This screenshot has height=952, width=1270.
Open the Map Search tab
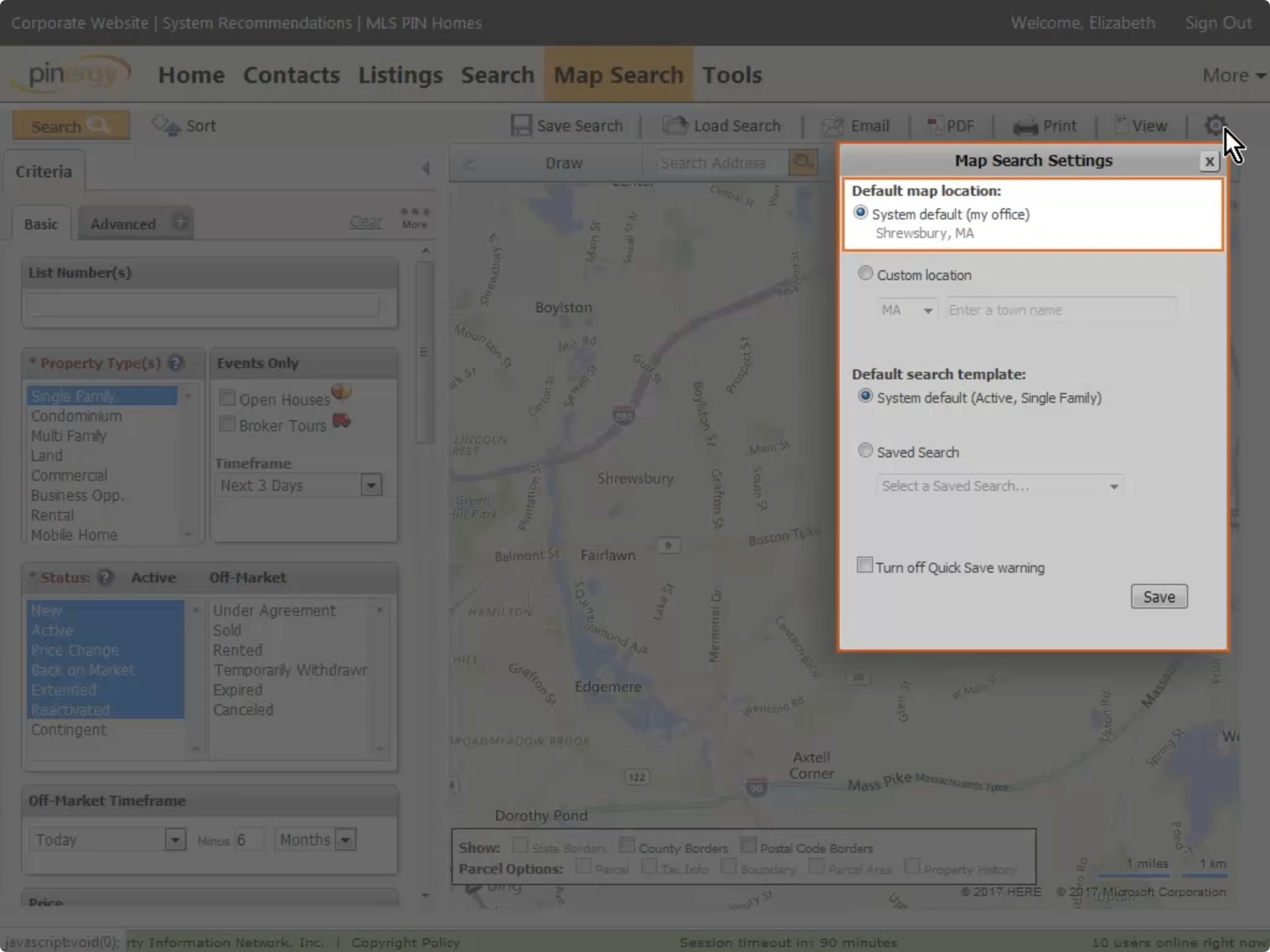[x=617, y=75]
